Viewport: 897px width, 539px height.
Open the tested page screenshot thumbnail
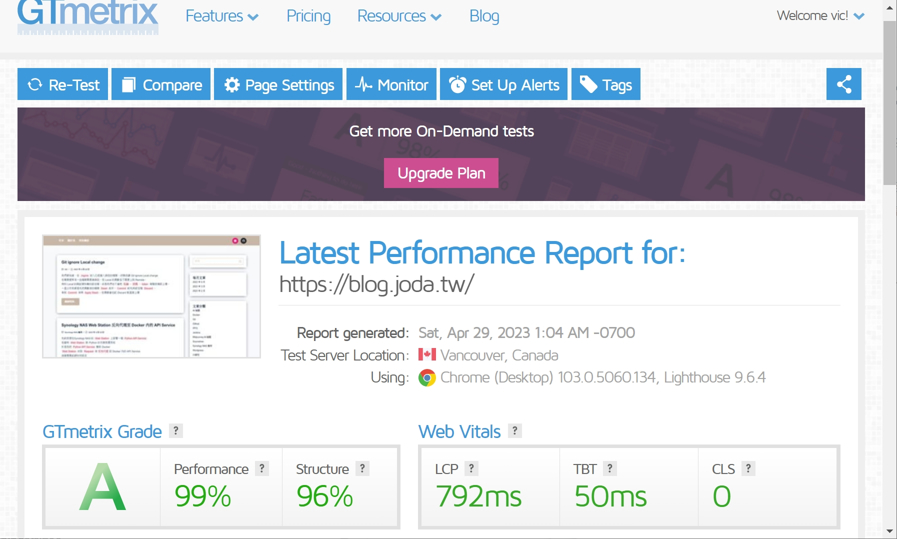(x=152, y=296)
